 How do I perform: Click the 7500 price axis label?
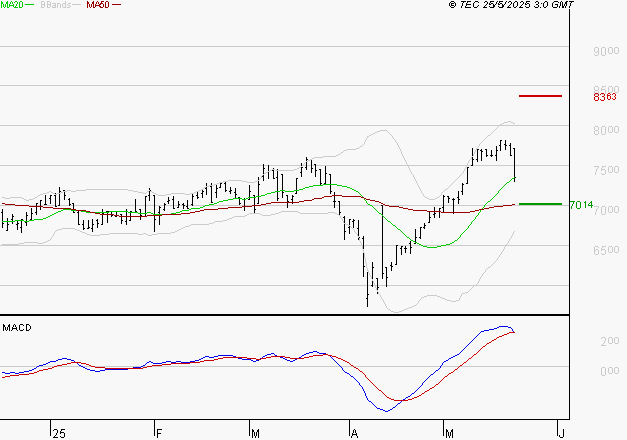(x=606, y=170)
